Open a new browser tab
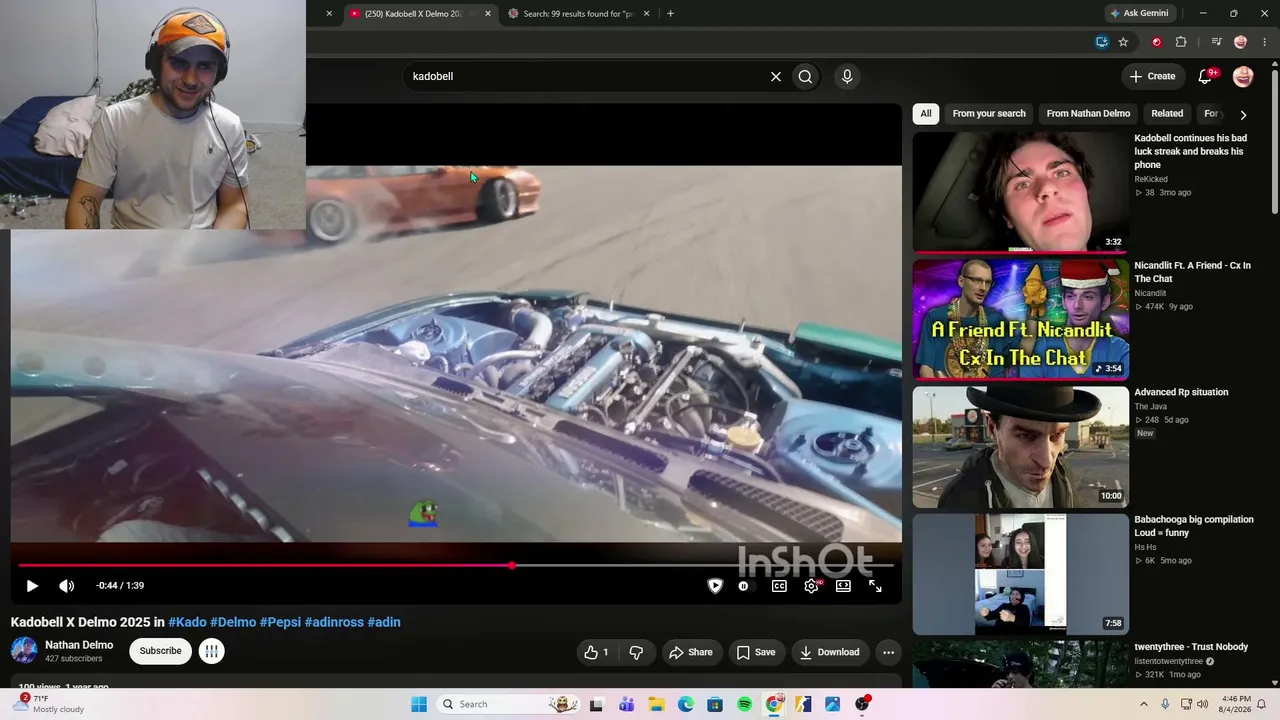 (x=670, y=14)
